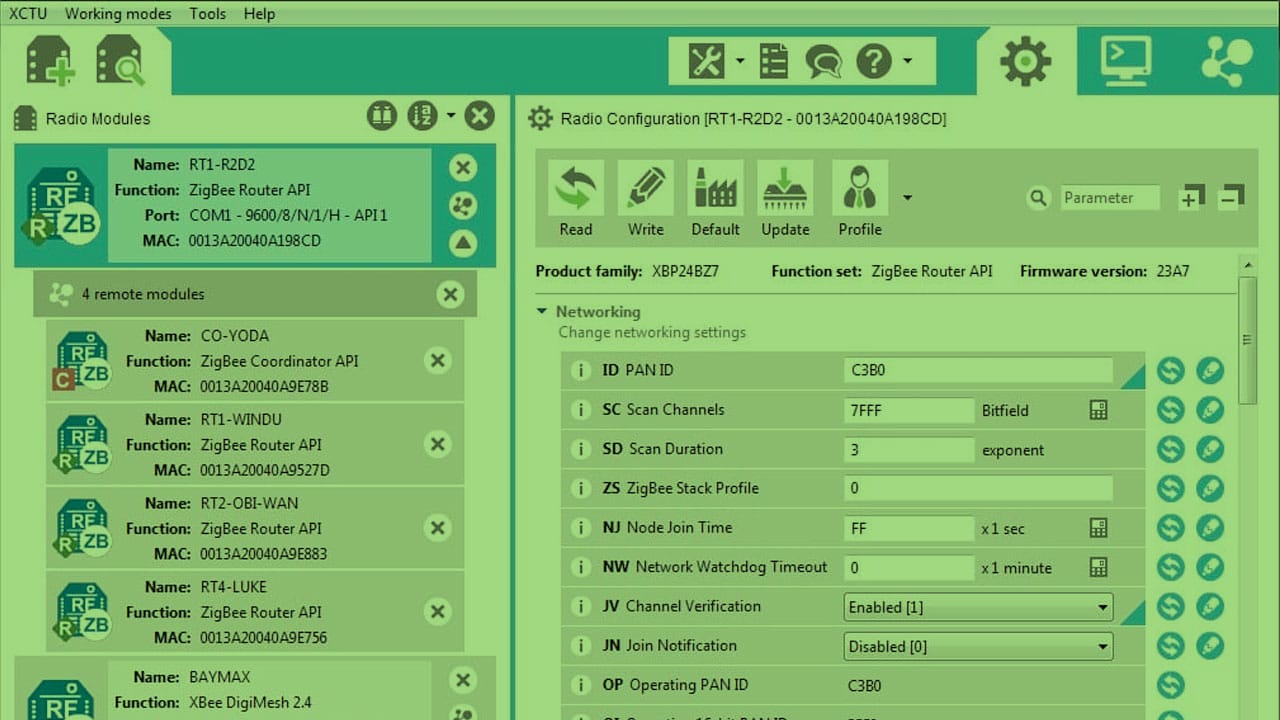Viewport: 1280px width, 720px height.
Task: Click the sort radio modules icon
Action: point(422,116)
